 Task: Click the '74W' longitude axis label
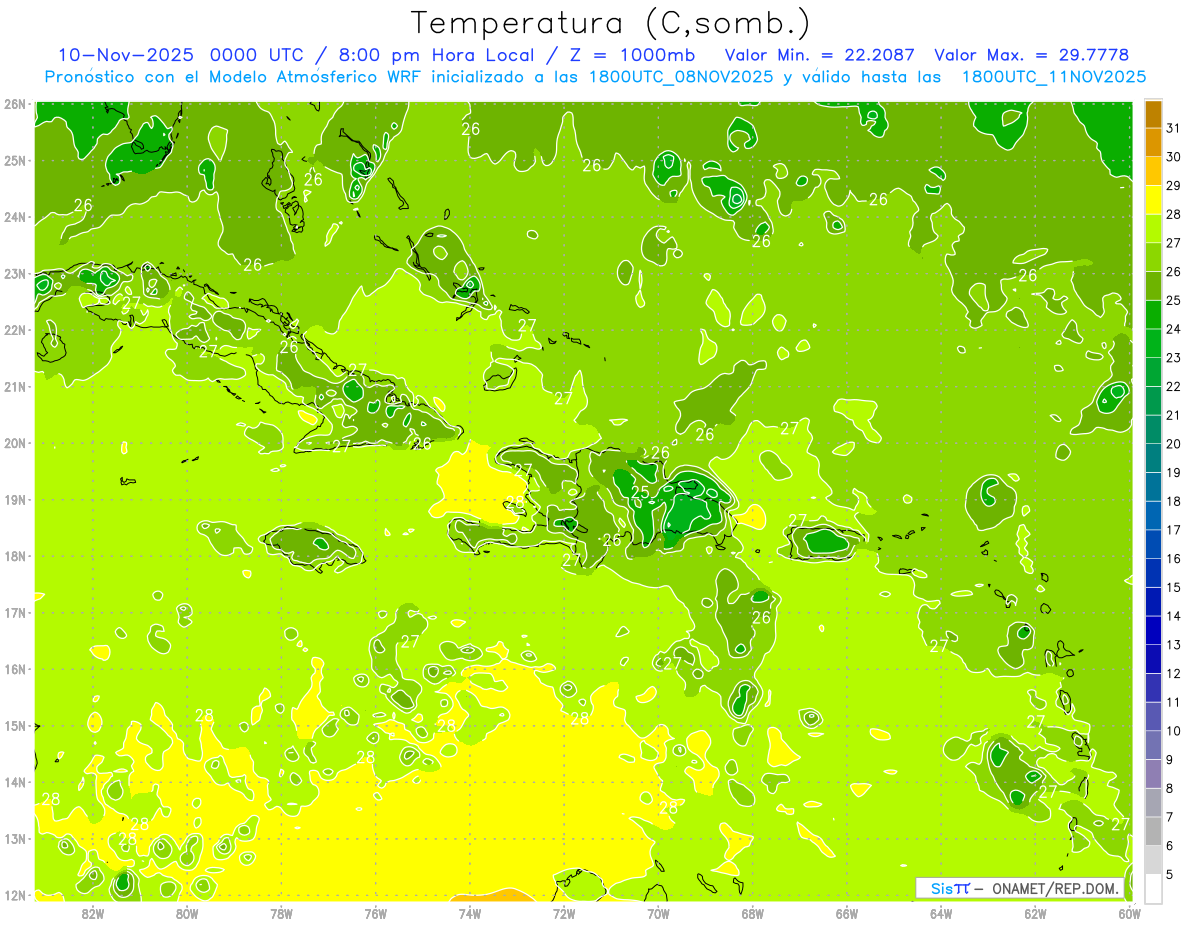coord(470,913)
